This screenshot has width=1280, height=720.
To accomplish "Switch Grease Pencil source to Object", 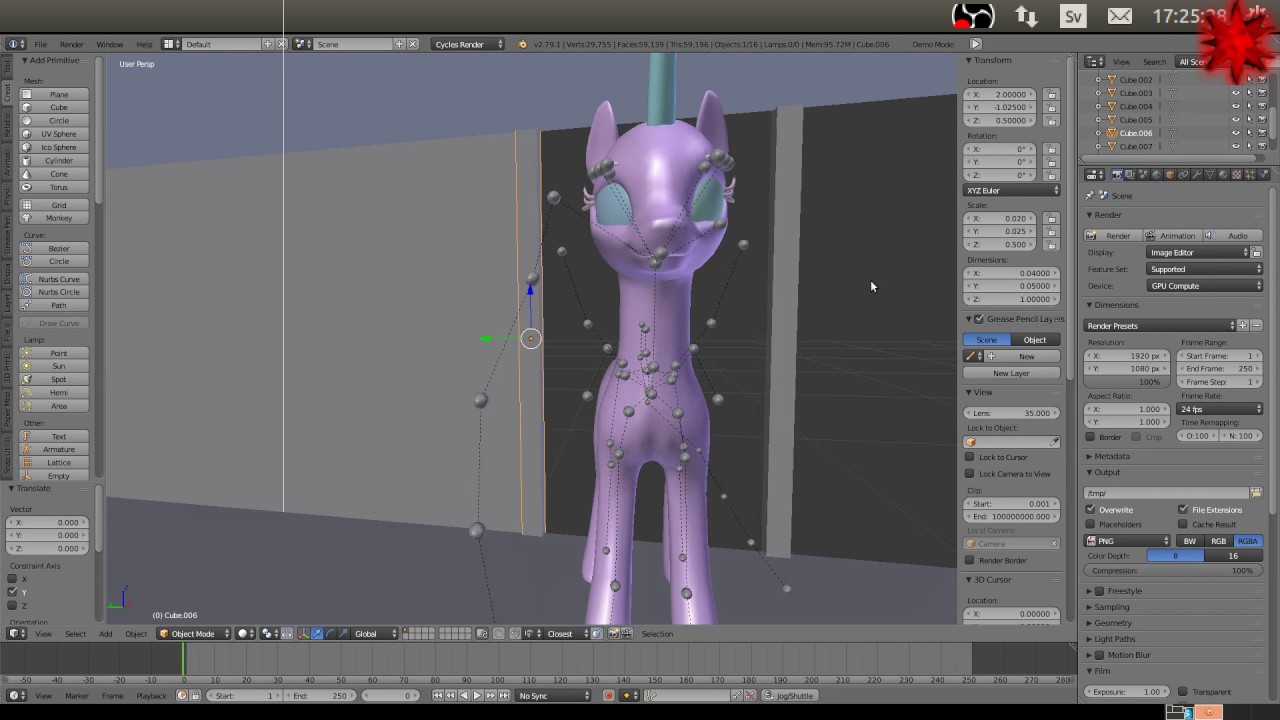I will (x=1035, y=340).
